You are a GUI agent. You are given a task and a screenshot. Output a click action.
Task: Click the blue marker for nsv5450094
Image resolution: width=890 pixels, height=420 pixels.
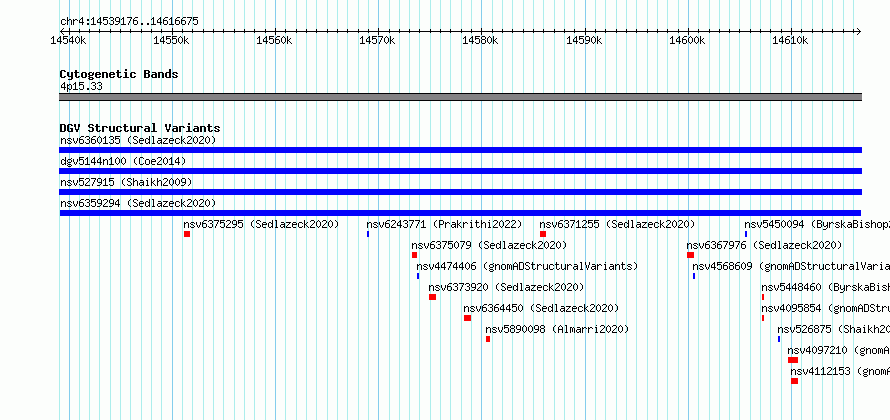(x=746, y=234)
